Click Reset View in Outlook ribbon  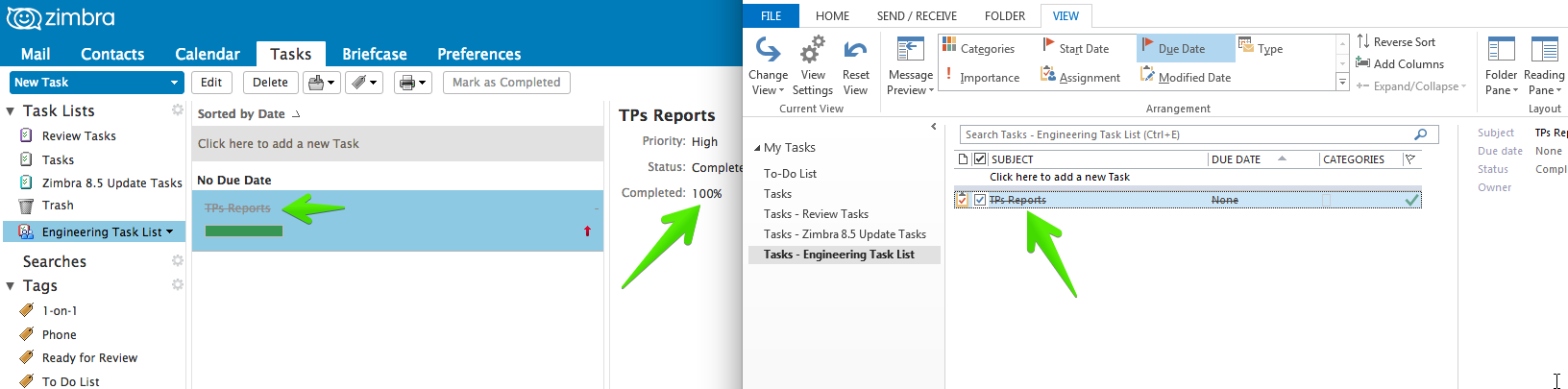(855, 65)
